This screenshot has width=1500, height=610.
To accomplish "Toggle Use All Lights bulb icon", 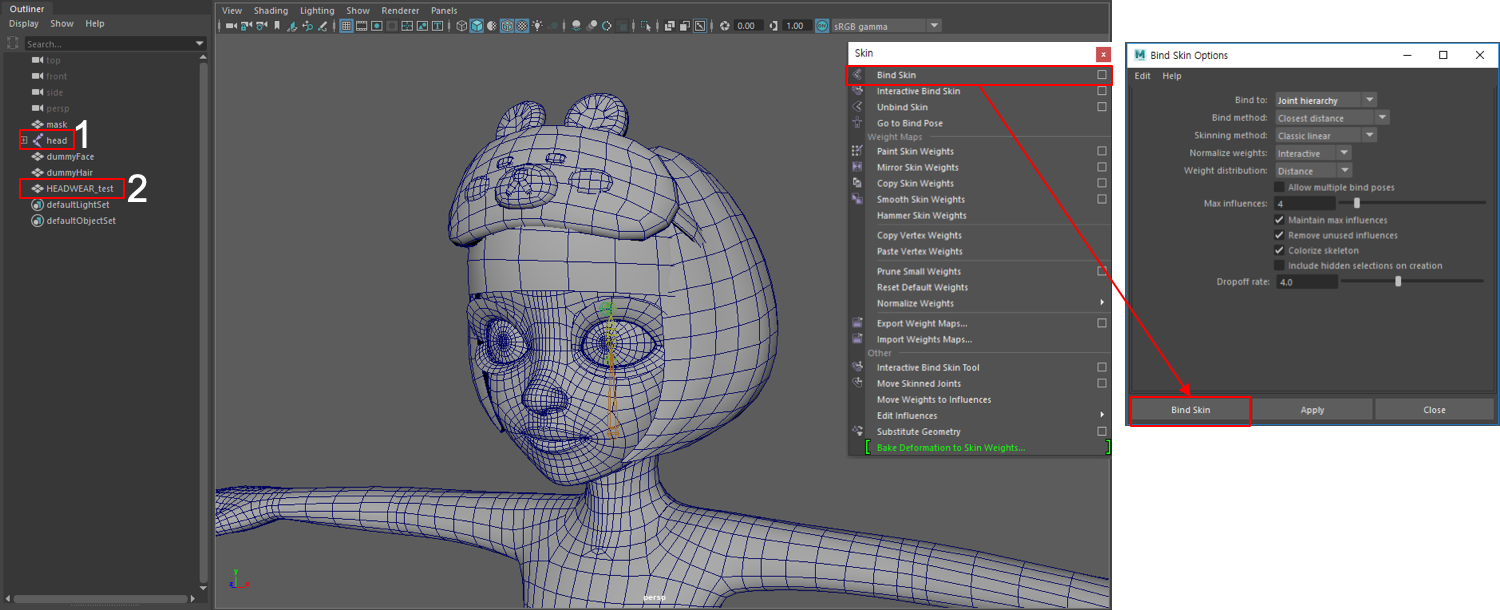I will (x=538, y=26).
